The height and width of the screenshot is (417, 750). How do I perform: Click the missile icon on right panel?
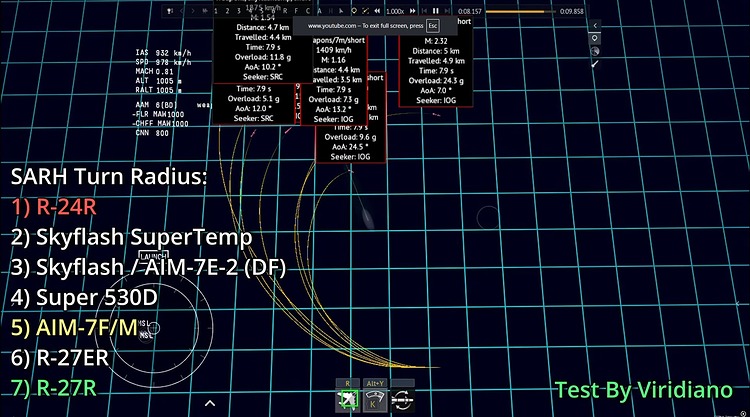[596, 63]
